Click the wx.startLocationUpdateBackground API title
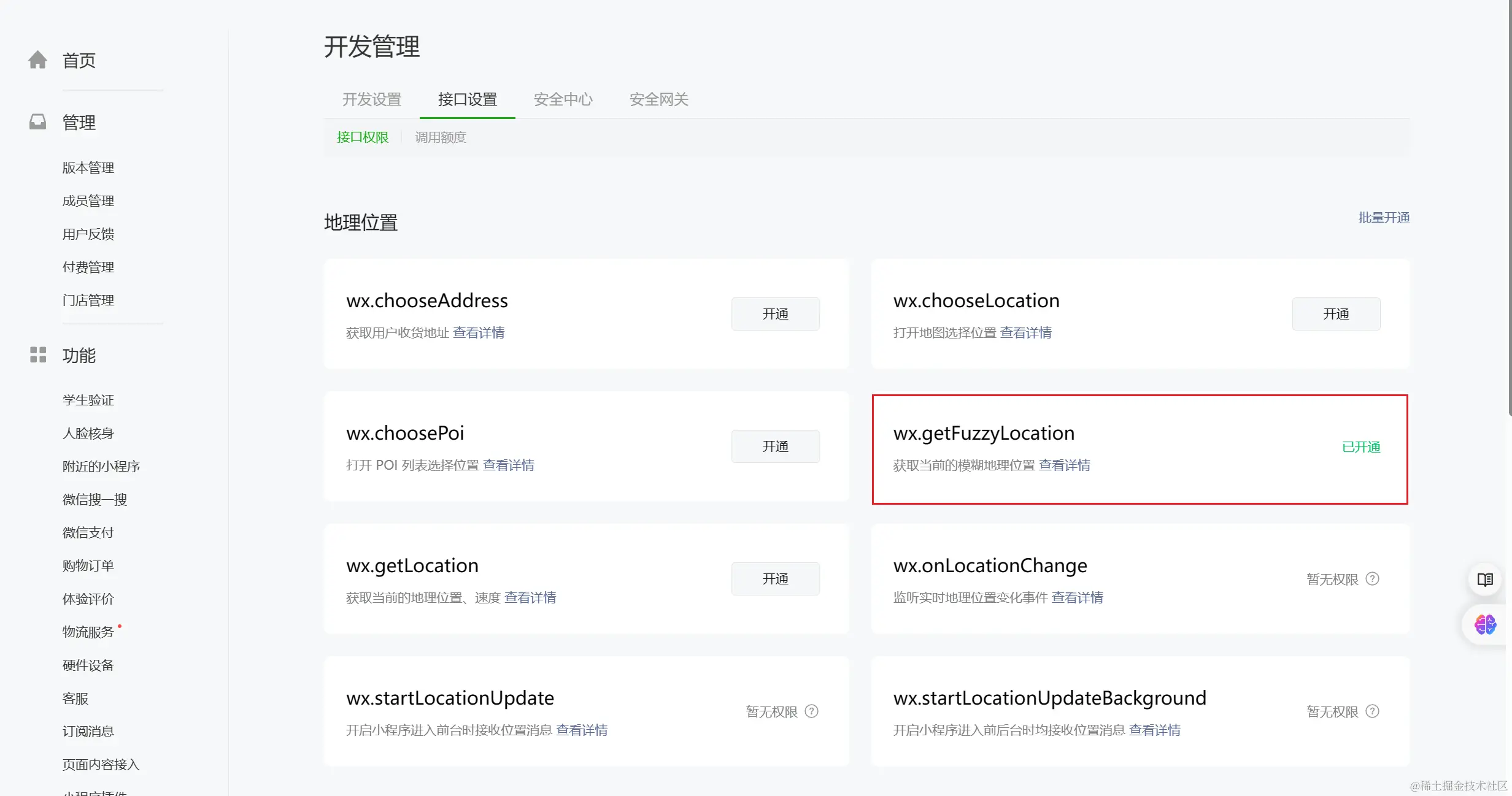Viewport: 1512px width, 796px height. [1049, 698]
